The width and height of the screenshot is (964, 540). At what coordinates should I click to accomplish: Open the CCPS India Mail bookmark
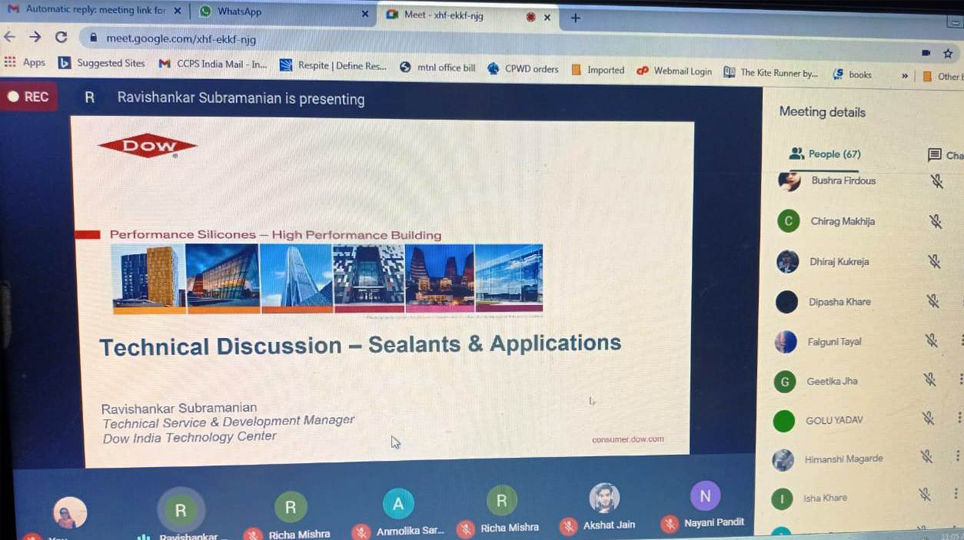(x=213, y=64)
